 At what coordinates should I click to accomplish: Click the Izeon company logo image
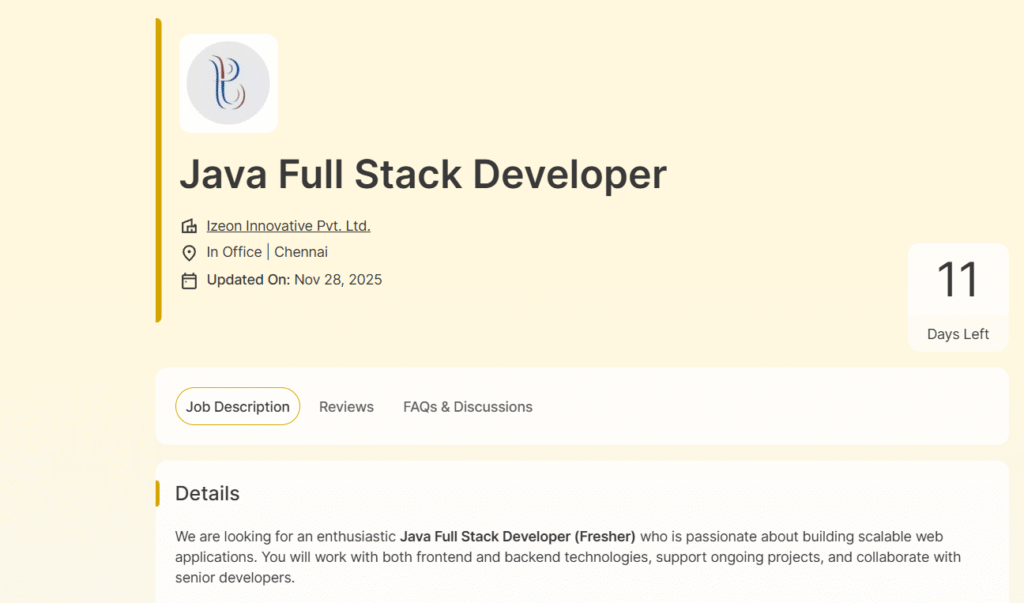click(x=228, y=83)
